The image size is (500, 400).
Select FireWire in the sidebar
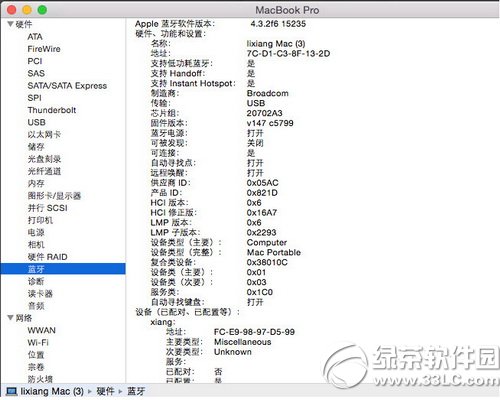point(44,49)
